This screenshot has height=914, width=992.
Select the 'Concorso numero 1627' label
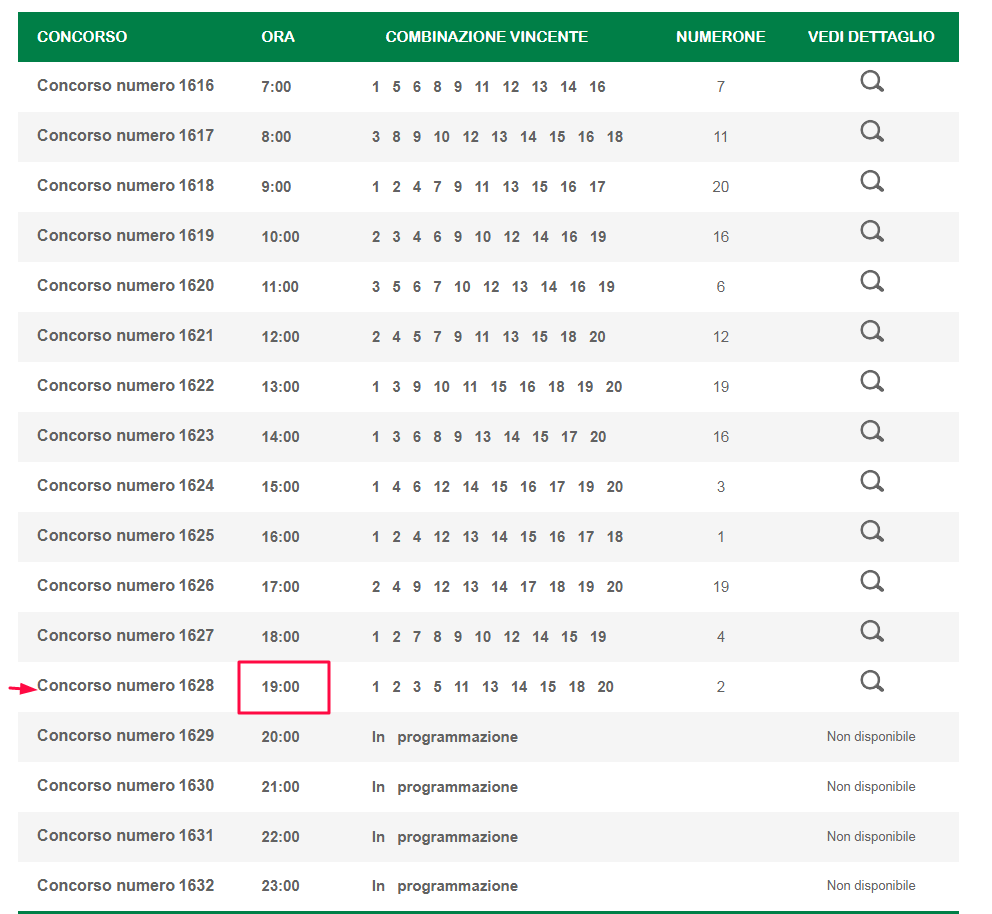point(125,635)
